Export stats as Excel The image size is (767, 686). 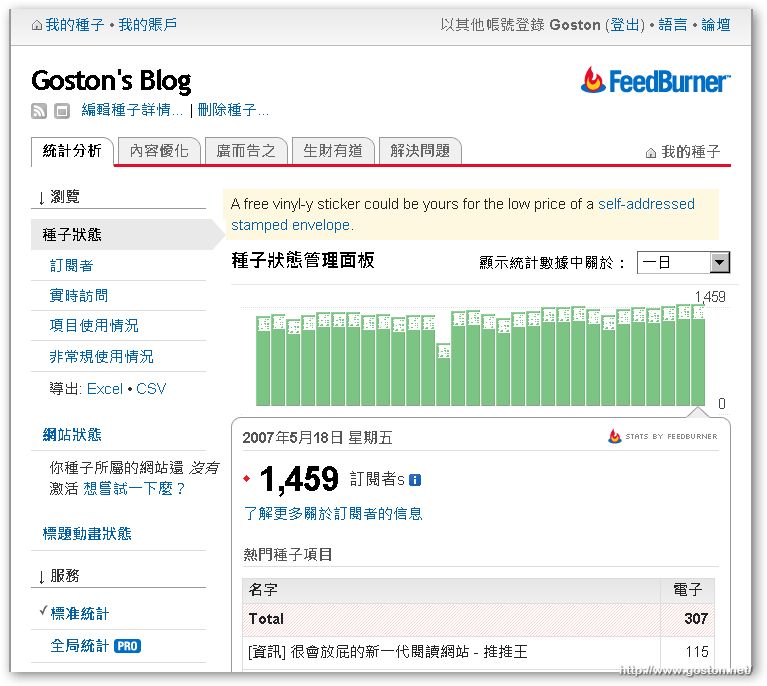click(x=105, y=389)
